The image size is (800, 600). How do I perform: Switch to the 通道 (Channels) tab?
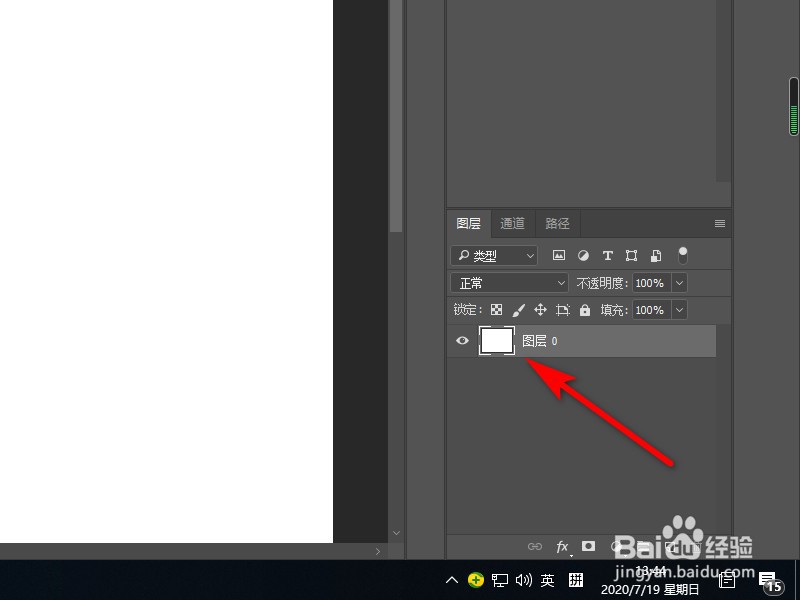(x=512, y=223)
